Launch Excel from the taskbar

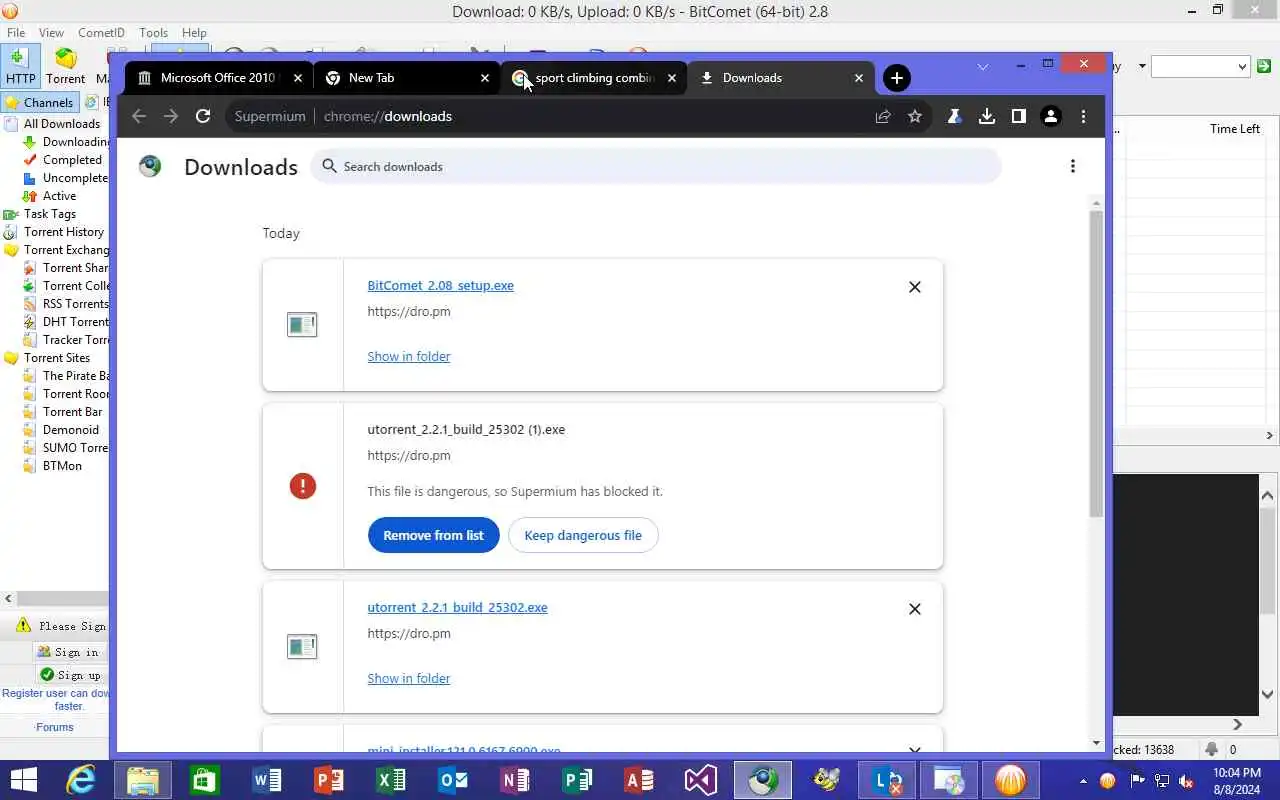(x=391, y=780)
